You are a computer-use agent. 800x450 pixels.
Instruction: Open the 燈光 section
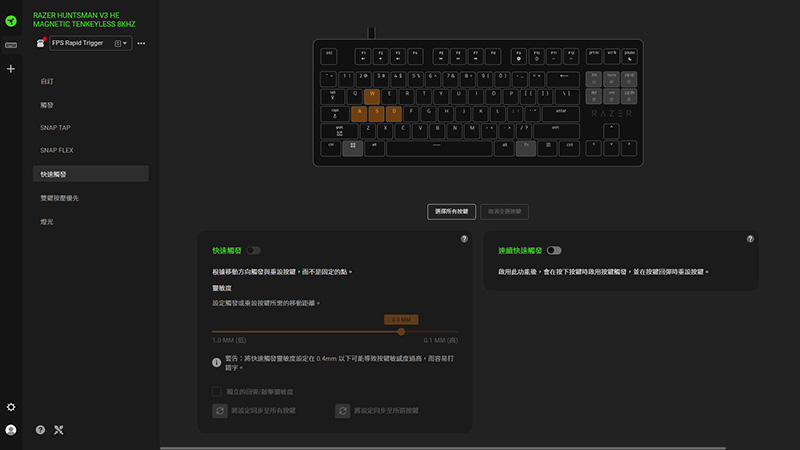pos(47,222)
